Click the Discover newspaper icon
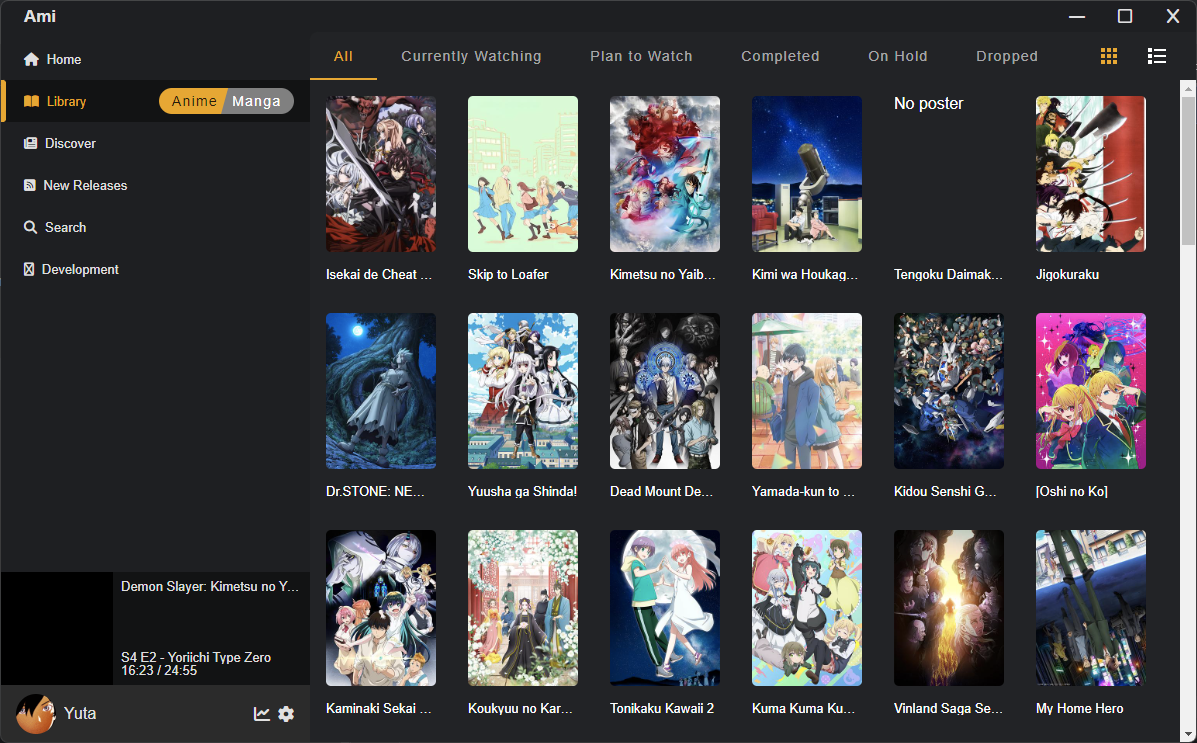The image size is (1197, 743). (31, 144)
